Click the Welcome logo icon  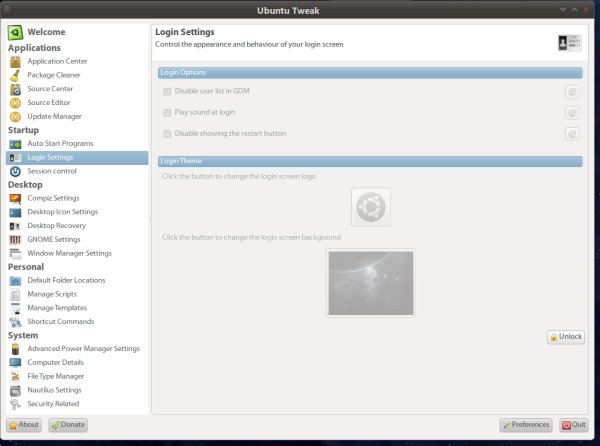[15, 33]
